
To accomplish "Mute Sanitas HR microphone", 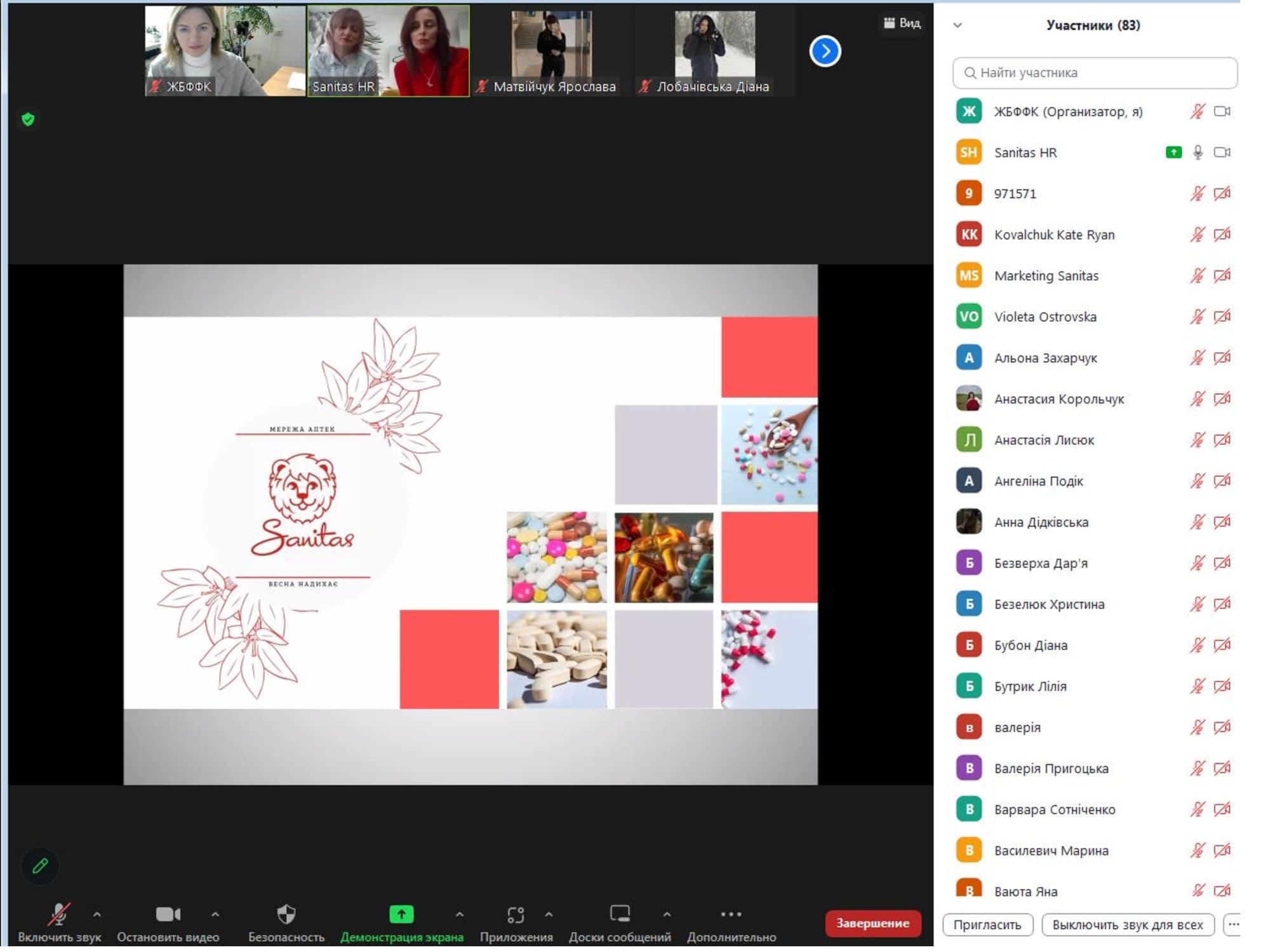I will pos(1198,152).
